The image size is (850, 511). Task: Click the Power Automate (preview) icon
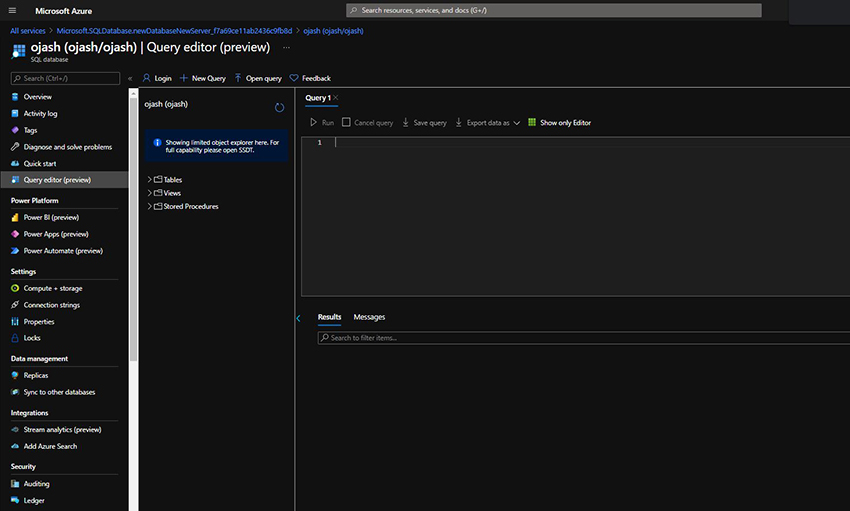pyautogui.click(x=15, y=251)
